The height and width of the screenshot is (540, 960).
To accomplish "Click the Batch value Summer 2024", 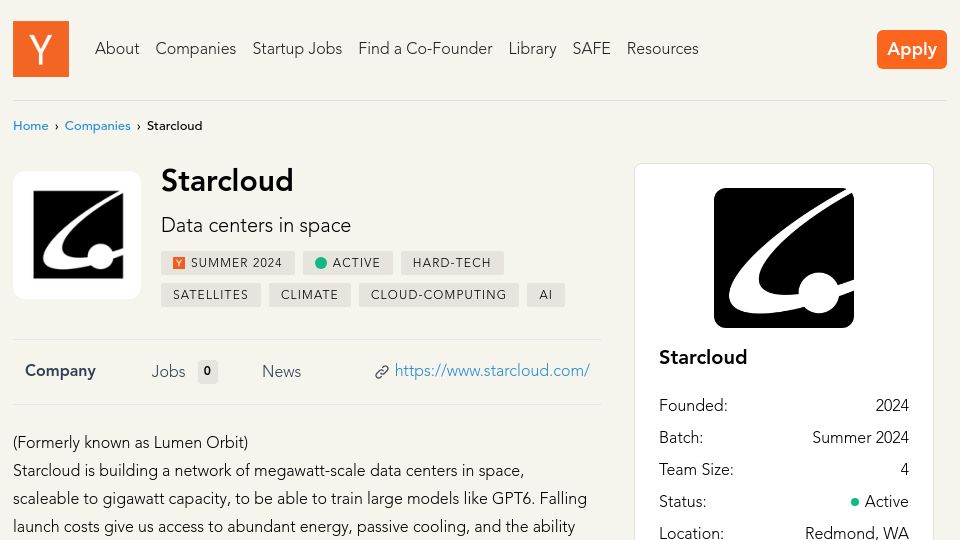I will [860, 437].
